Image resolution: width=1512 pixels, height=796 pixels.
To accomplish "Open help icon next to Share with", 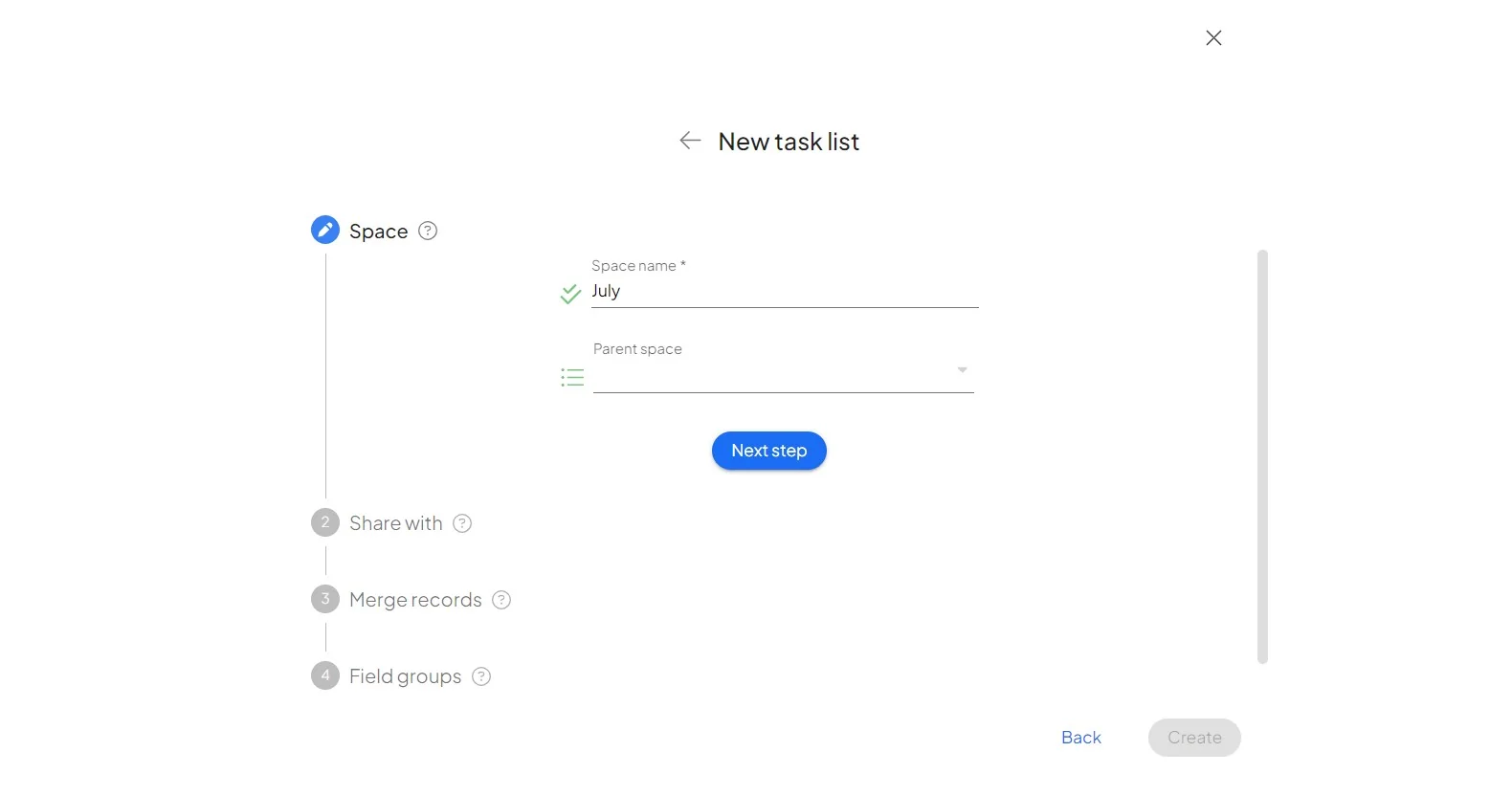I will pyautogui.click(x=462, y=523).
